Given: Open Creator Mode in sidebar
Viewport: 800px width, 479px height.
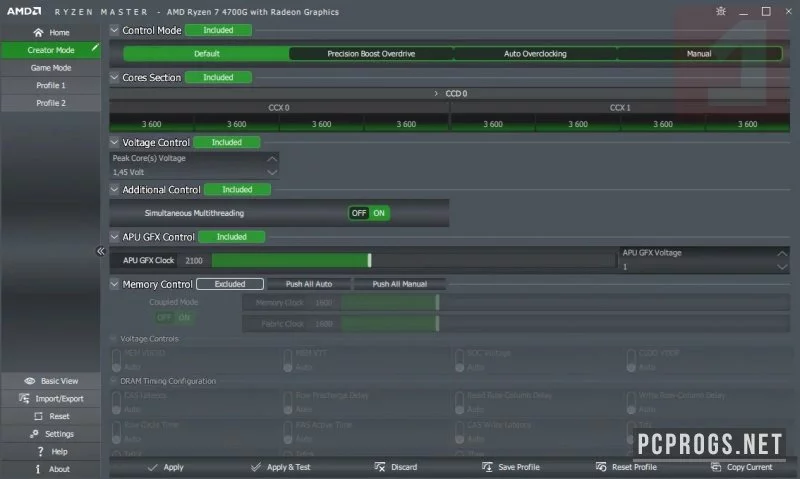Looking at the screenshot, I should click(x=51, y=50).
